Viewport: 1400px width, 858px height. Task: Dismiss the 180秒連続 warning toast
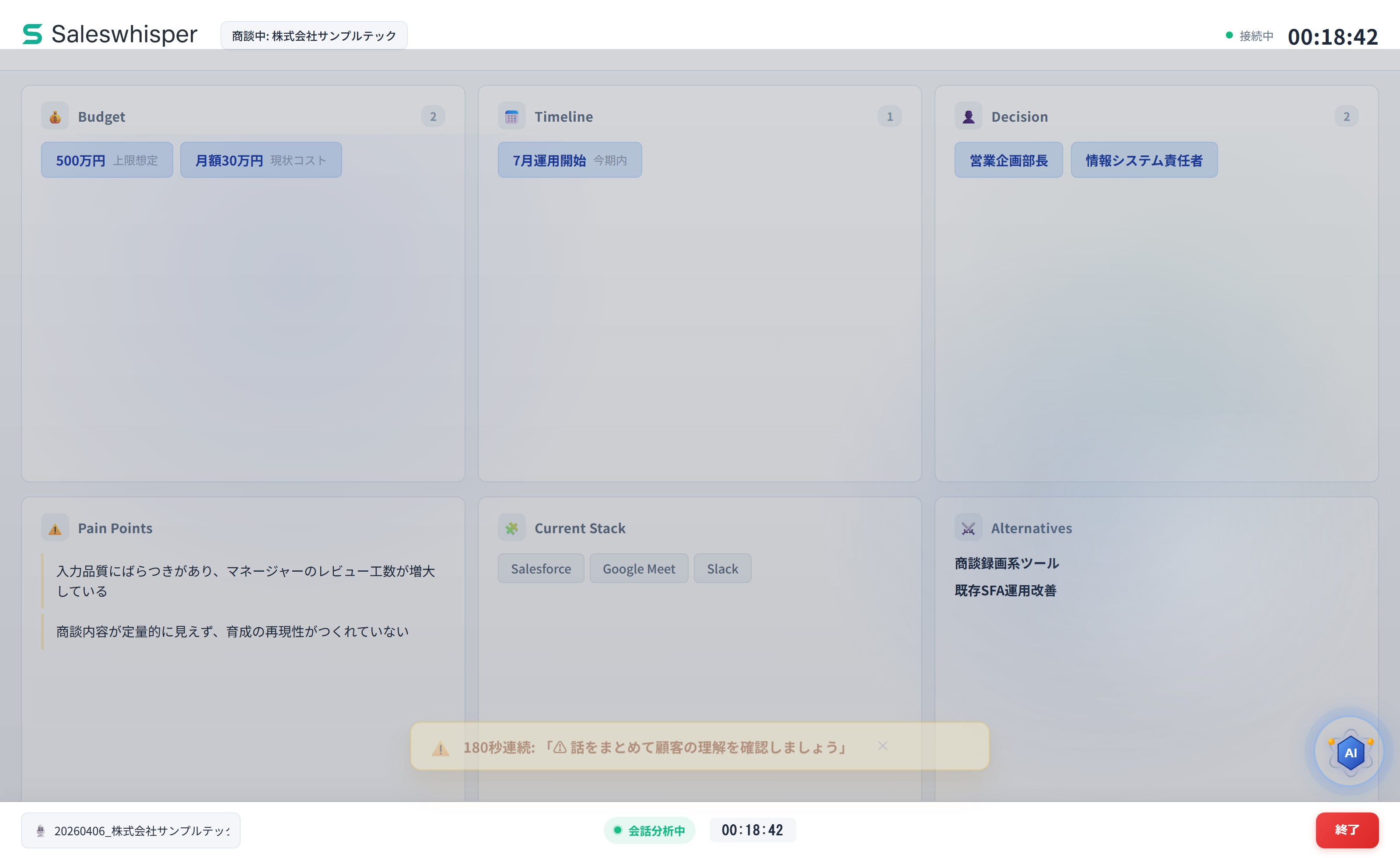click(882, 746)
